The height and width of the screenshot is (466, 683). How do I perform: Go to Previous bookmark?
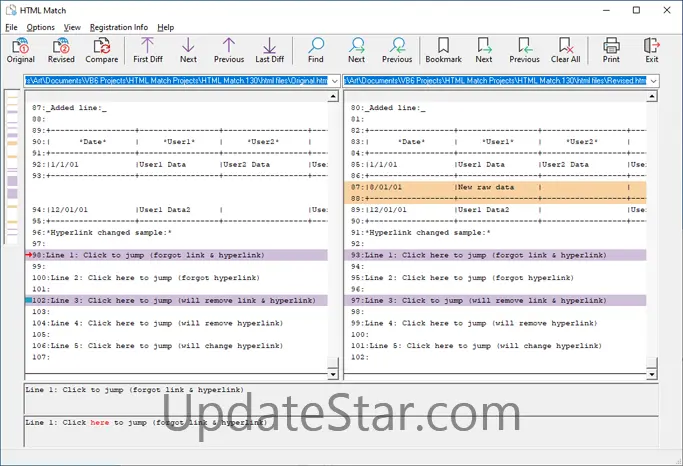[x=524, y=51]
